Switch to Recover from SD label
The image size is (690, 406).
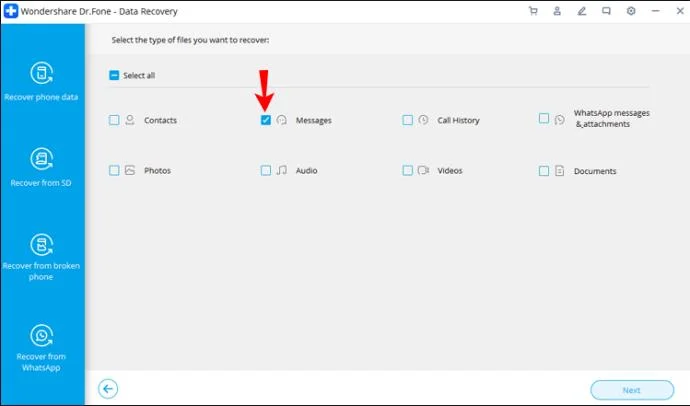point(41,183)
